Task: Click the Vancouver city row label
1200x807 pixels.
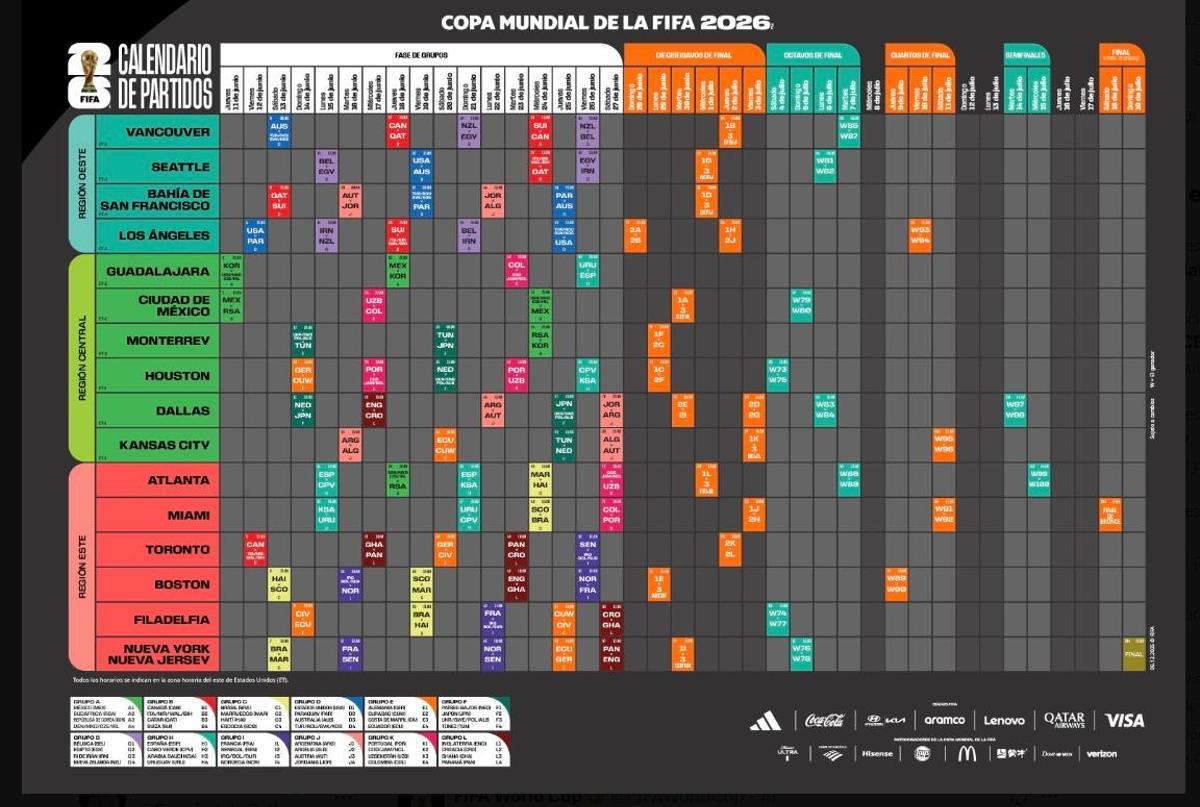Action: point(168,132)
